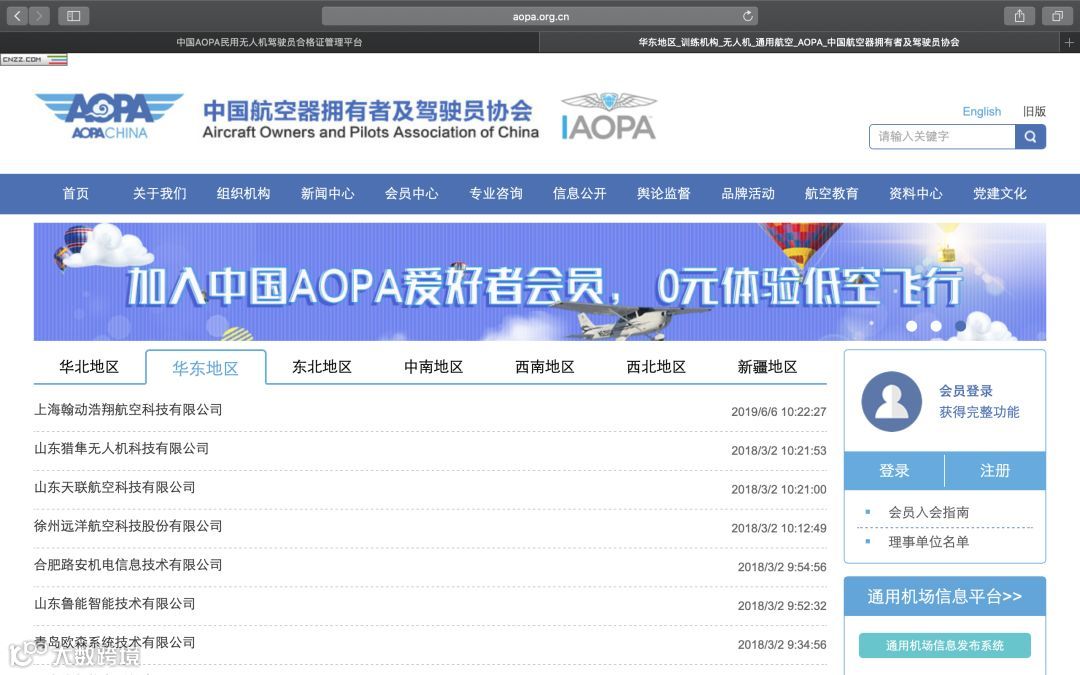Select the first banner carousel dot

pyautogui.click(x=911, y=326)
